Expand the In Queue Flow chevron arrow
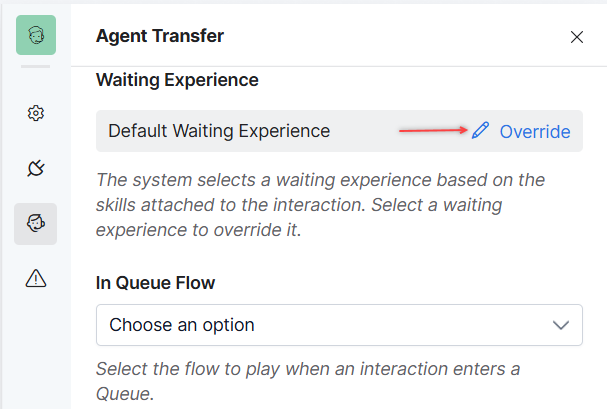 pyautogui.click(x=561, y=325)
